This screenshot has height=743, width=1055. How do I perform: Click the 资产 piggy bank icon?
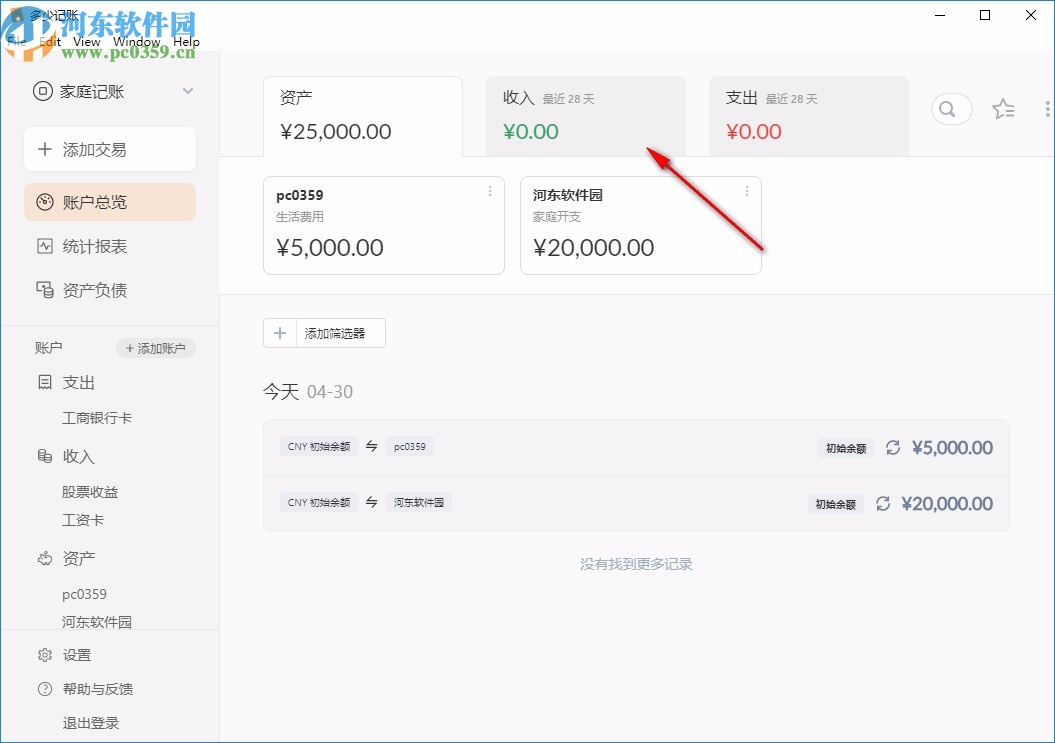(44, 558)
